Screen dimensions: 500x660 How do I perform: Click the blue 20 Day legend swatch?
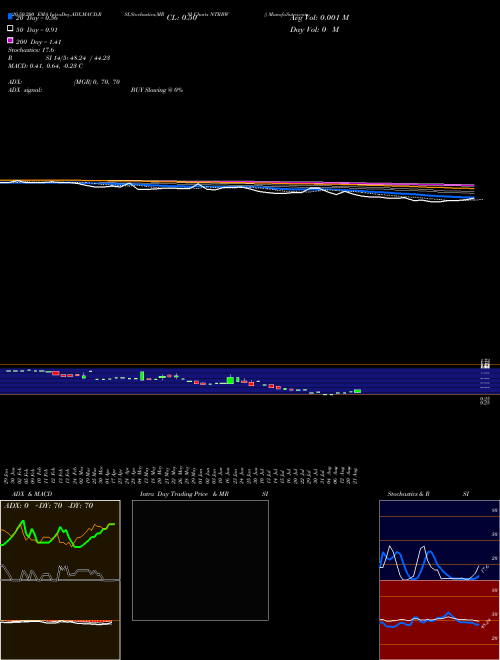coord(10,16)
